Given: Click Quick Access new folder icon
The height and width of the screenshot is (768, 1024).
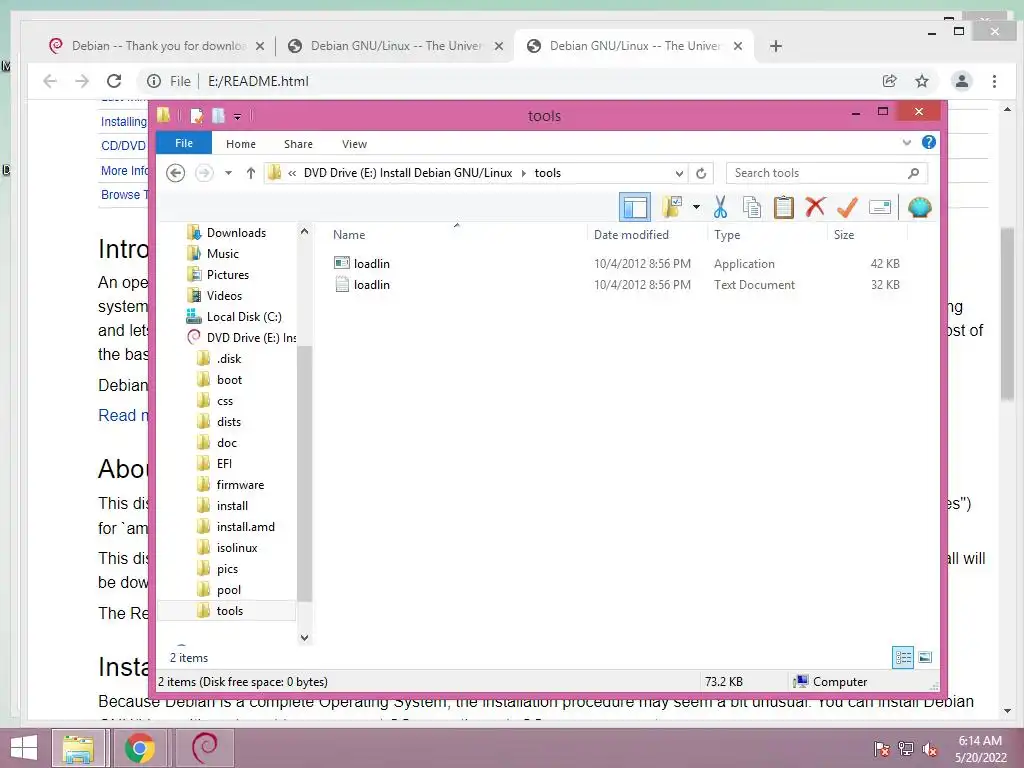Looking at the screenshot, I should pos(218,116).
